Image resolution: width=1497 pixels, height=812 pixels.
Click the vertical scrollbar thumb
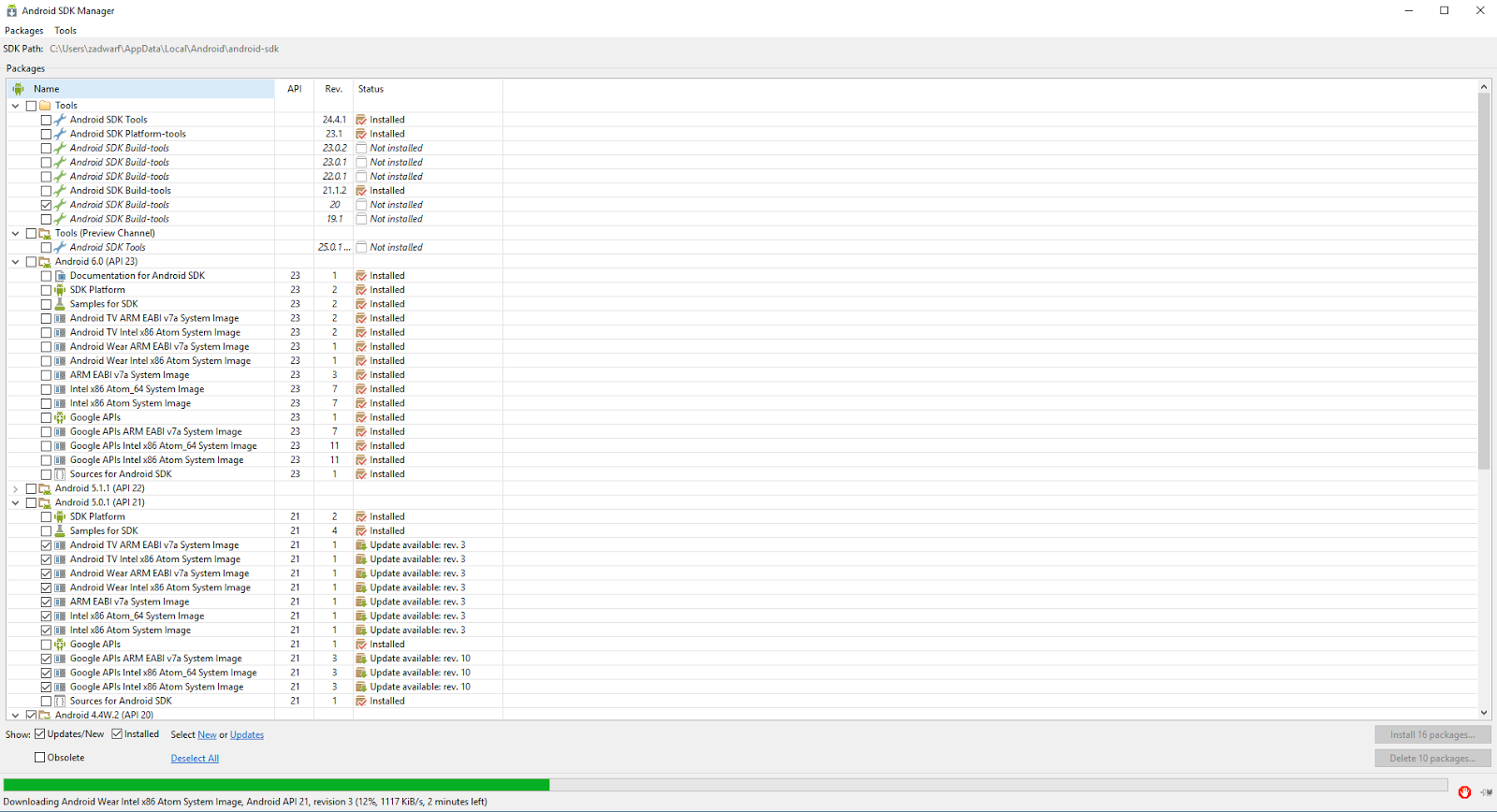1484,281
